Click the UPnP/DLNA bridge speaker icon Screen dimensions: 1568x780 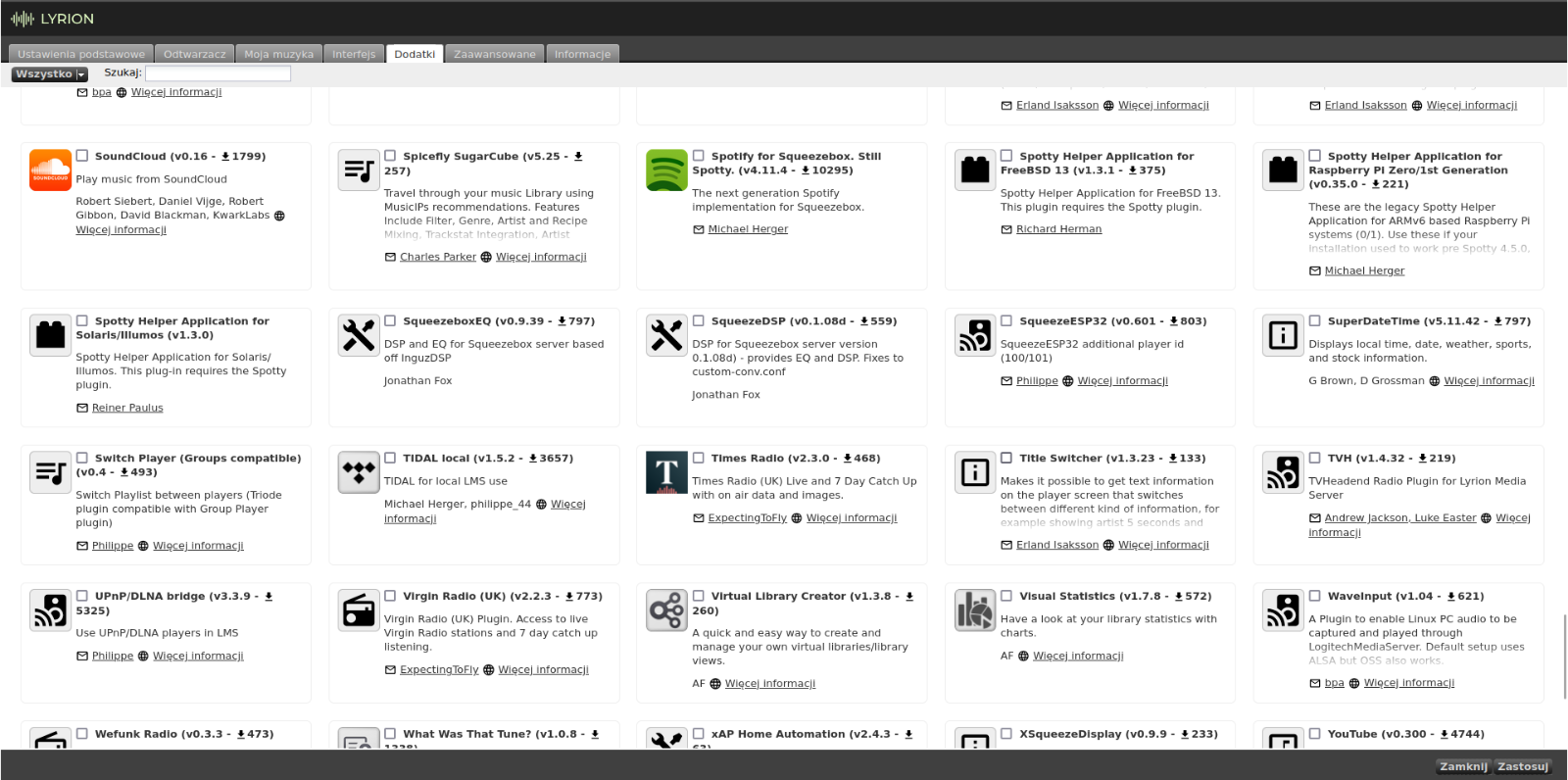50,610
